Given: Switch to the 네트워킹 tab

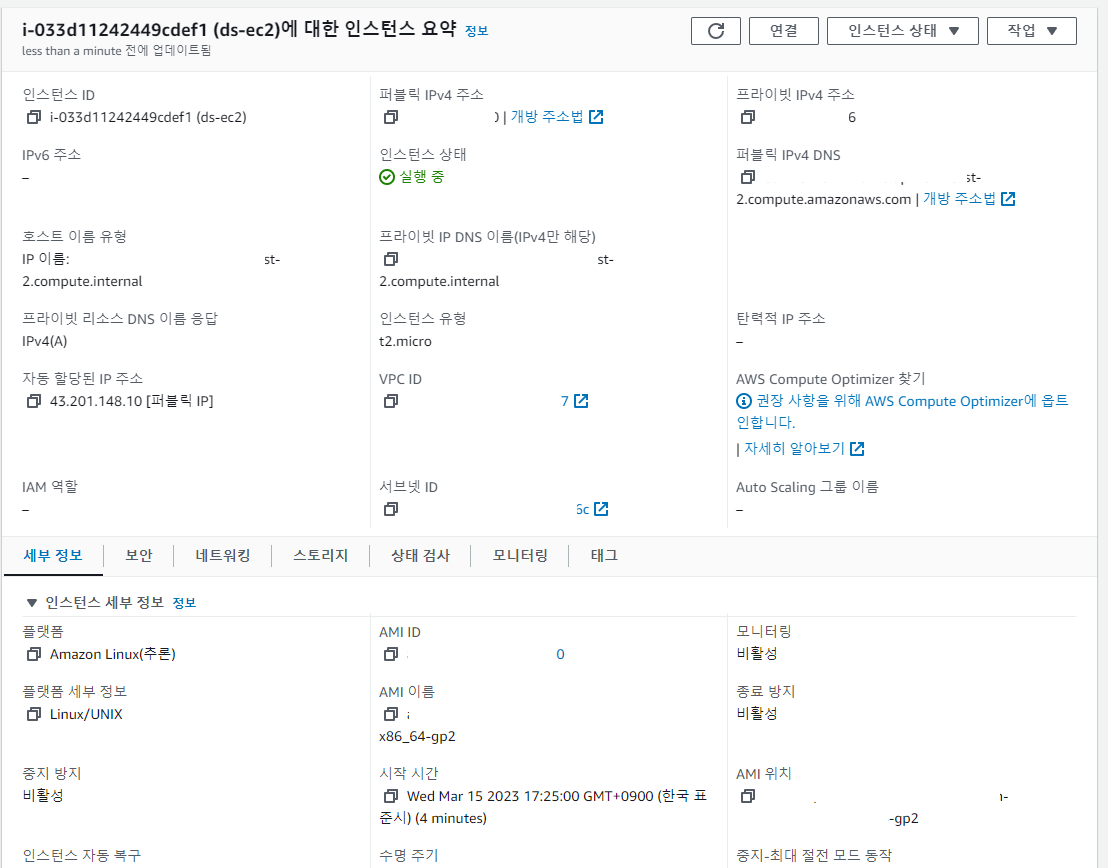Looking at the screenshot, I should click(223, 556).
